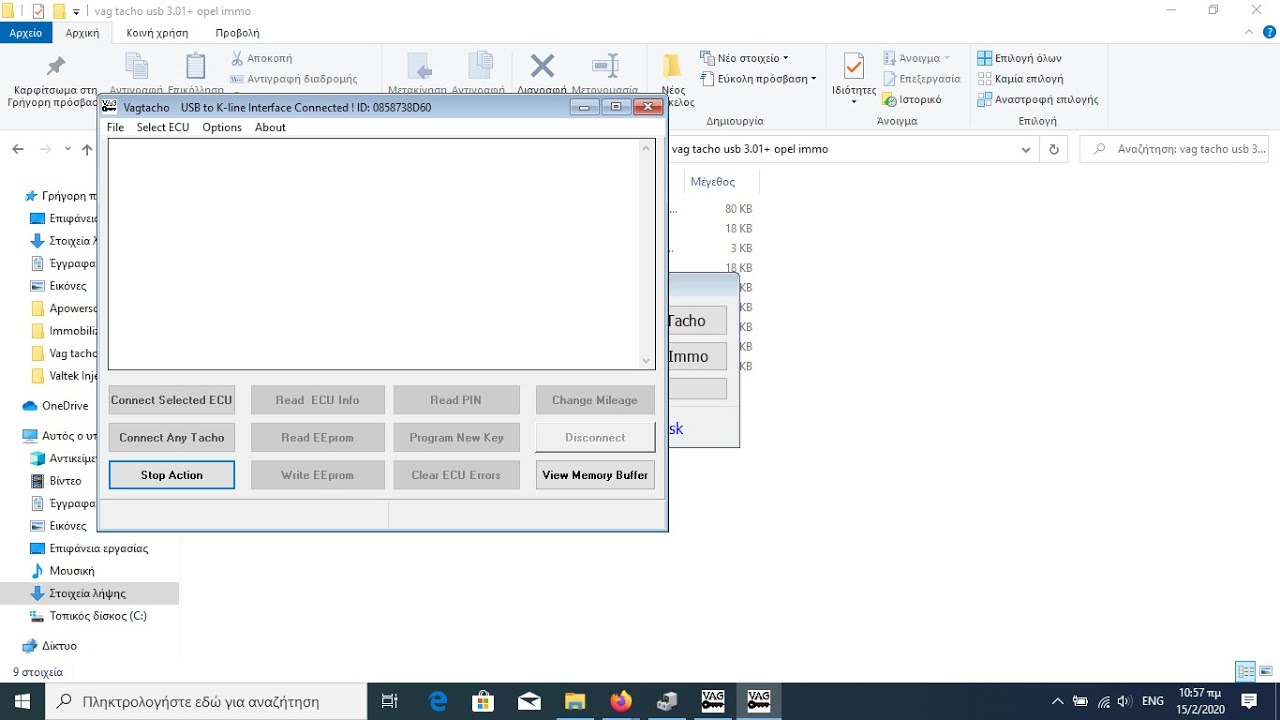Click the Stop Action button
Screen dimensions: 1280x720
tap(171, 475)
